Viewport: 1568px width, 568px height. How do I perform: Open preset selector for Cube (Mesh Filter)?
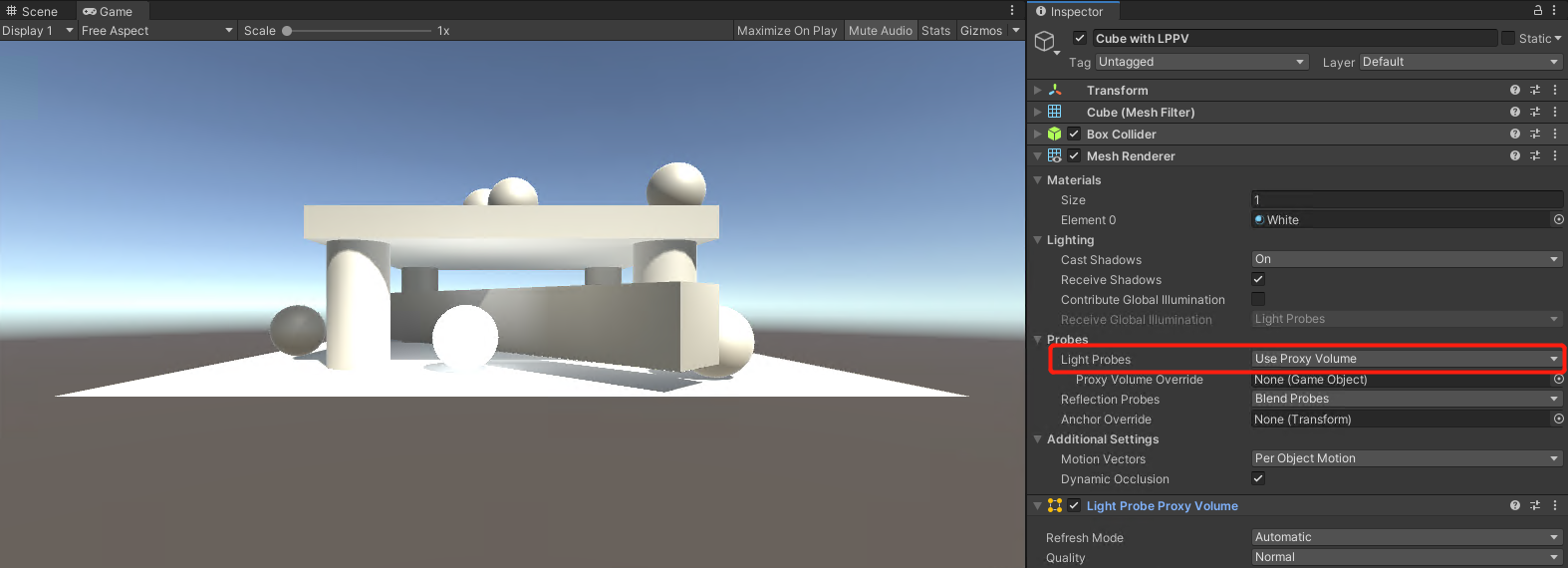(x=1535, y=112)
